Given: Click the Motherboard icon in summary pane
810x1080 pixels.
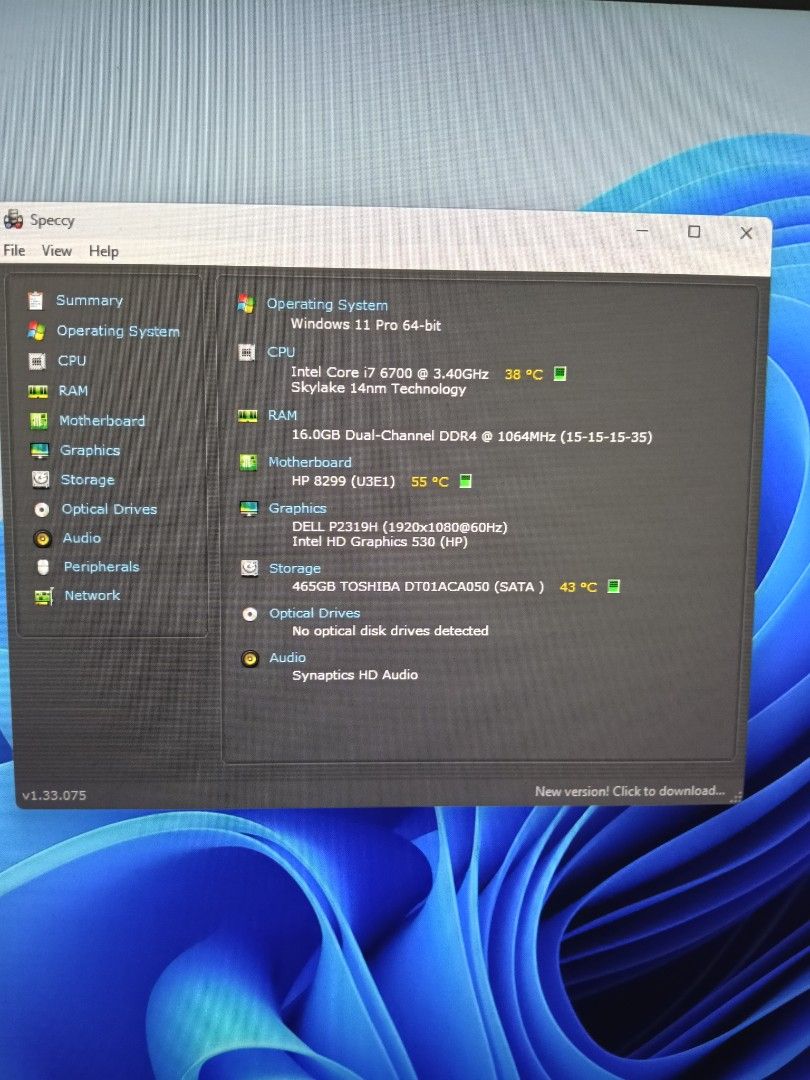Looking at the screenshot, I should [x=248, y=462].
